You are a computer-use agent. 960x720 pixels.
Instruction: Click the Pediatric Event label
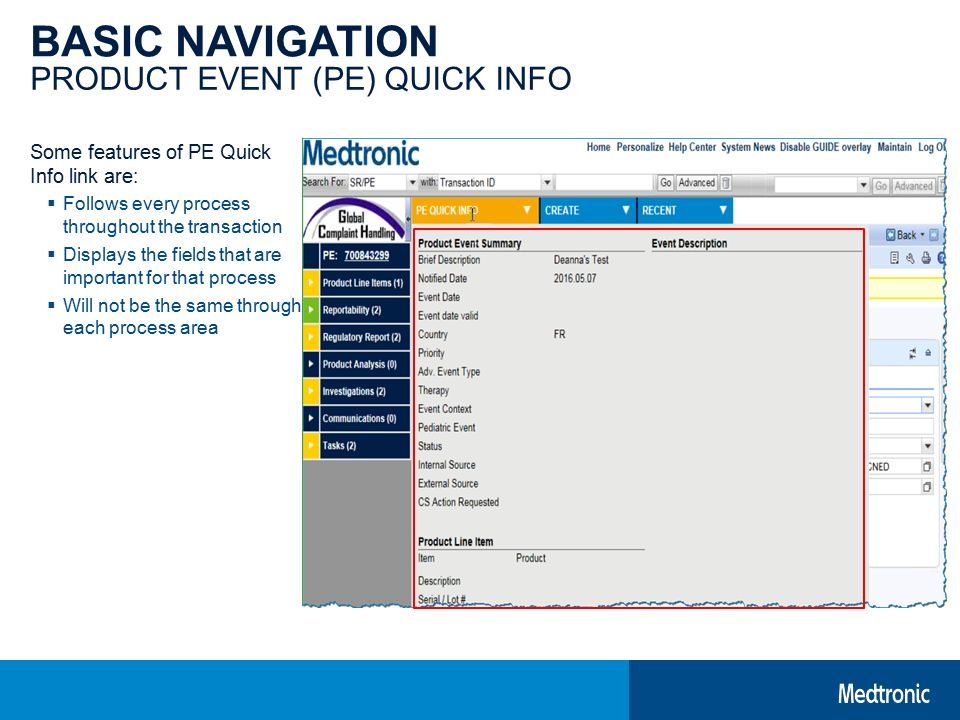(446, 427)
